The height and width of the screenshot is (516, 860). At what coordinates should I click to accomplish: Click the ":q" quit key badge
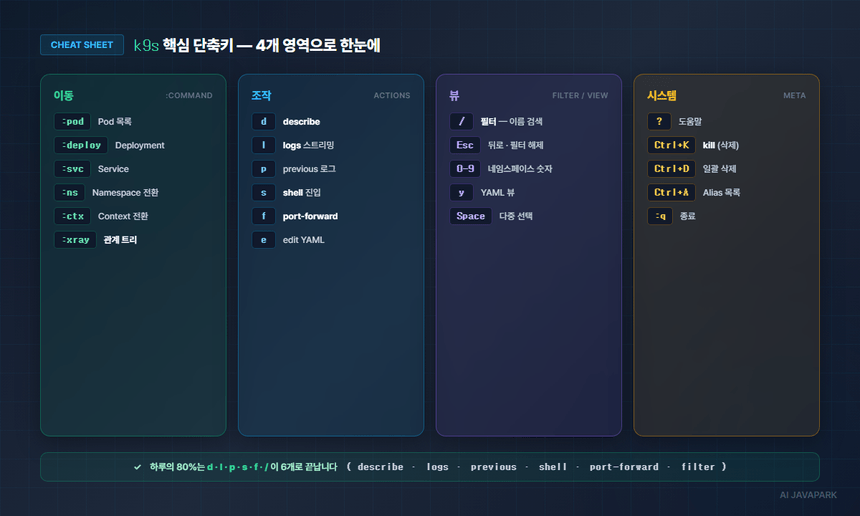tap(660, 216)
